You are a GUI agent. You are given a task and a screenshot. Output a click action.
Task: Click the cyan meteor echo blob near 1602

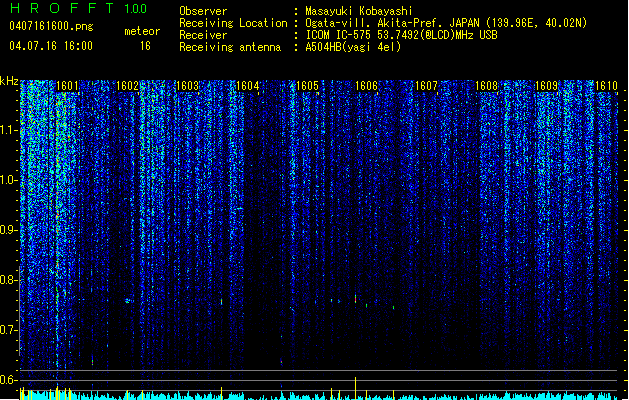click(x=128, y=301)
